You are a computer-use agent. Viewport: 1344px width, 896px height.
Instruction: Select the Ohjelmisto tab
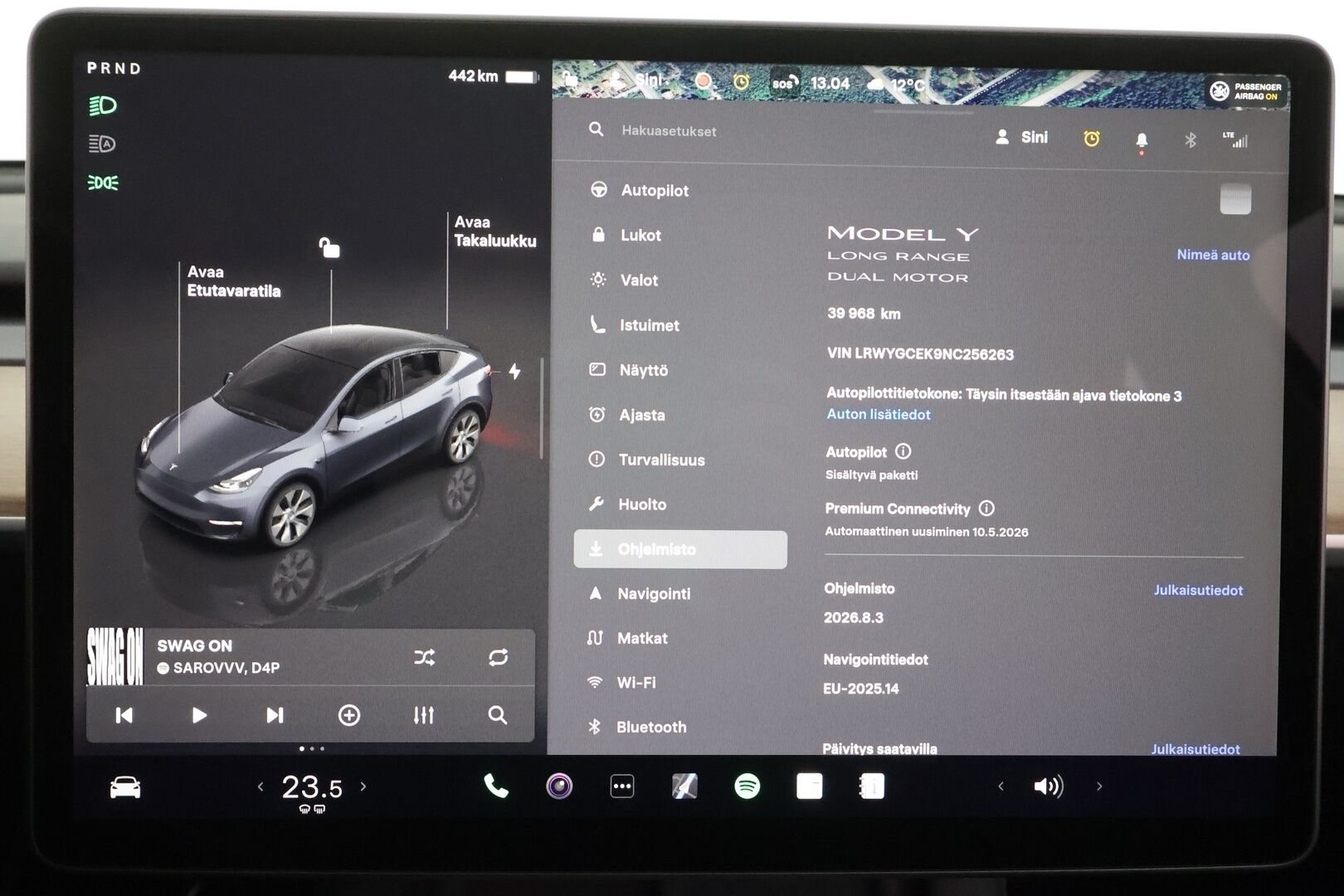[680, 549]
